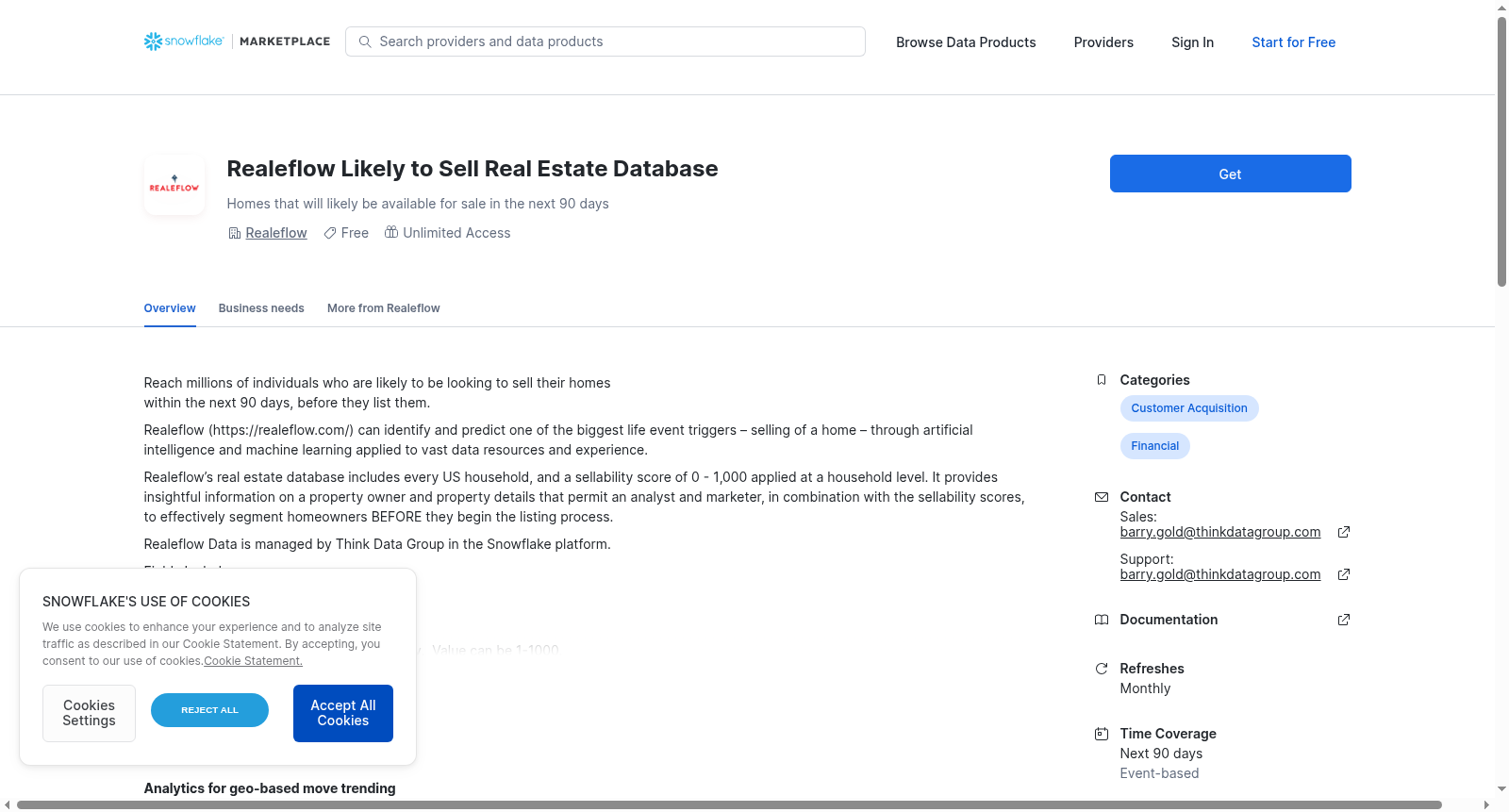
Task: Open the Realeflow provider logo thumbnail
Action: [174, 185]
